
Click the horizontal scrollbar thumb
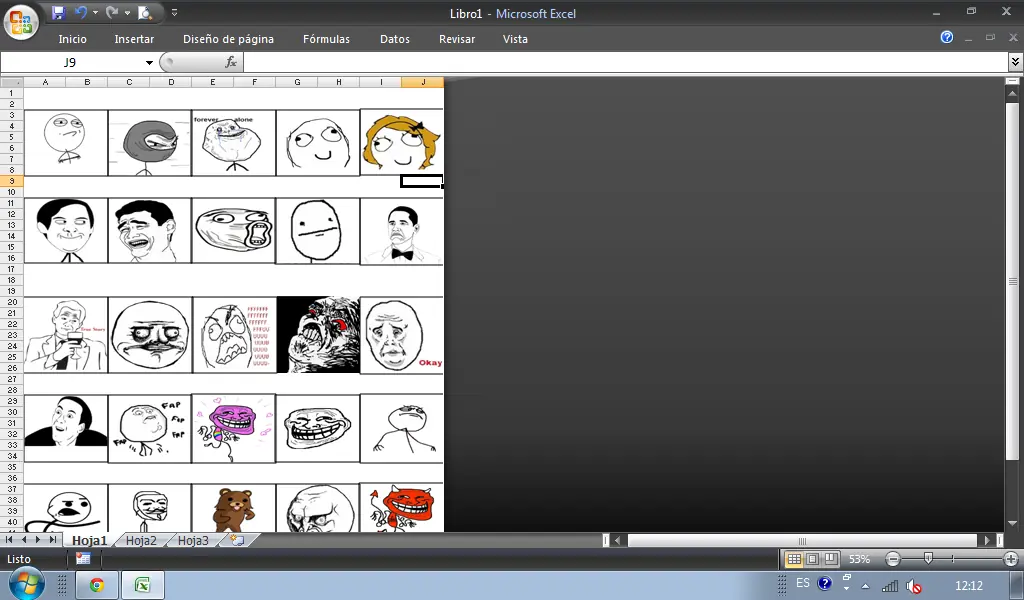(803, 541)
